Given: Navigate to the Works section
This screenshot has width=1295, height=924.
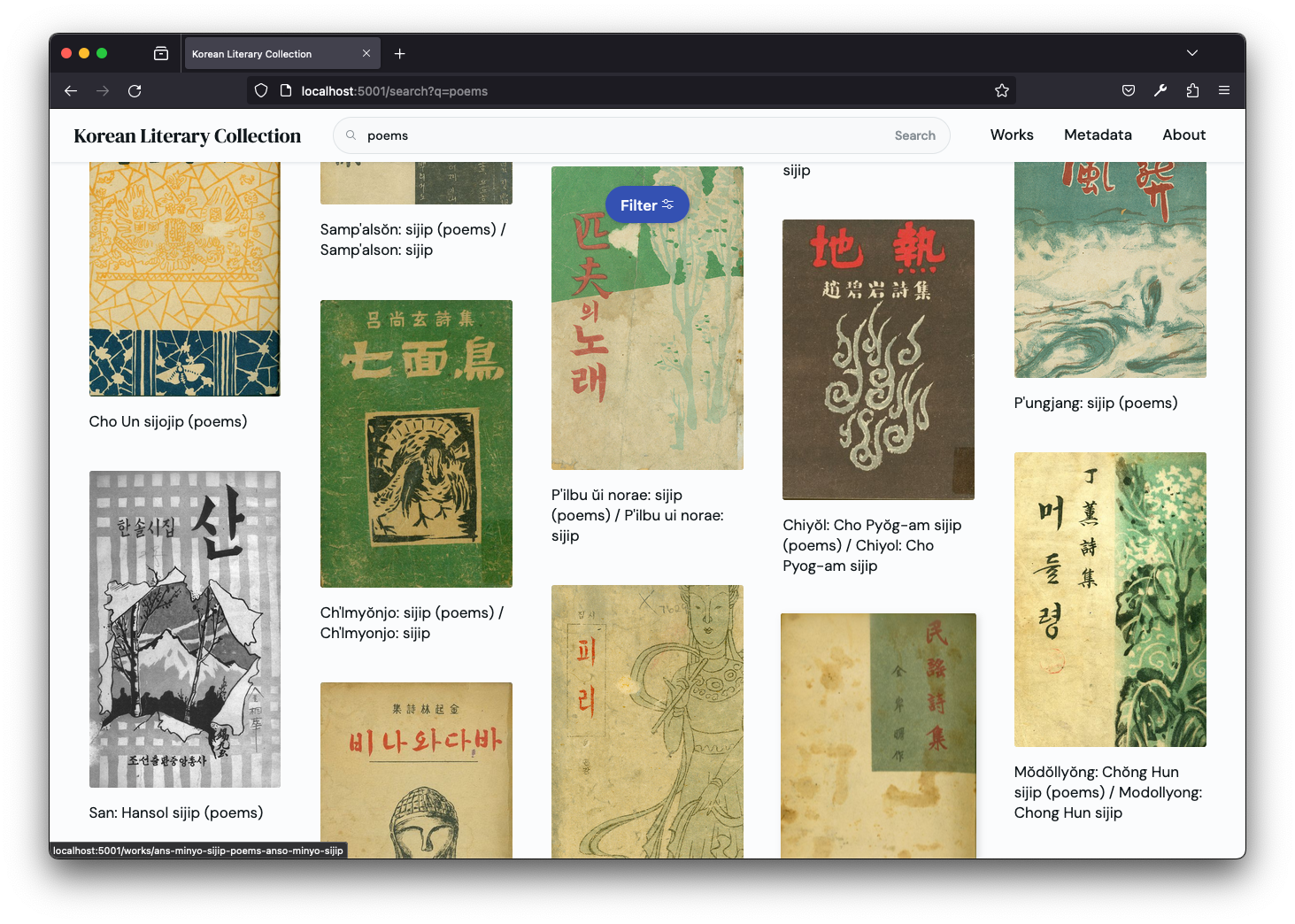Looking at the screenshot, I should 1012,135.
